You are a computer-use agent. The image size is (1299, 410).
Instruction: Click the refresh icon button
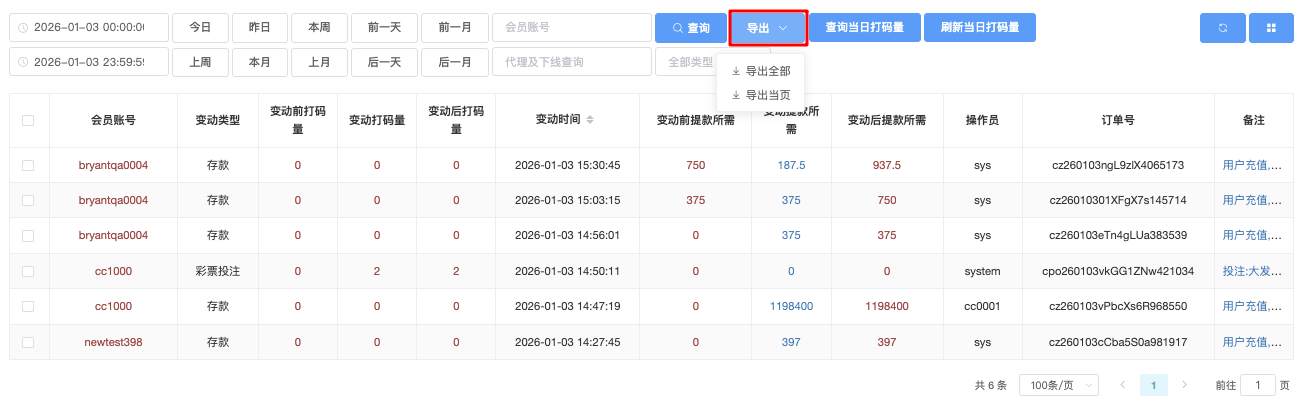click(1222, 28)
